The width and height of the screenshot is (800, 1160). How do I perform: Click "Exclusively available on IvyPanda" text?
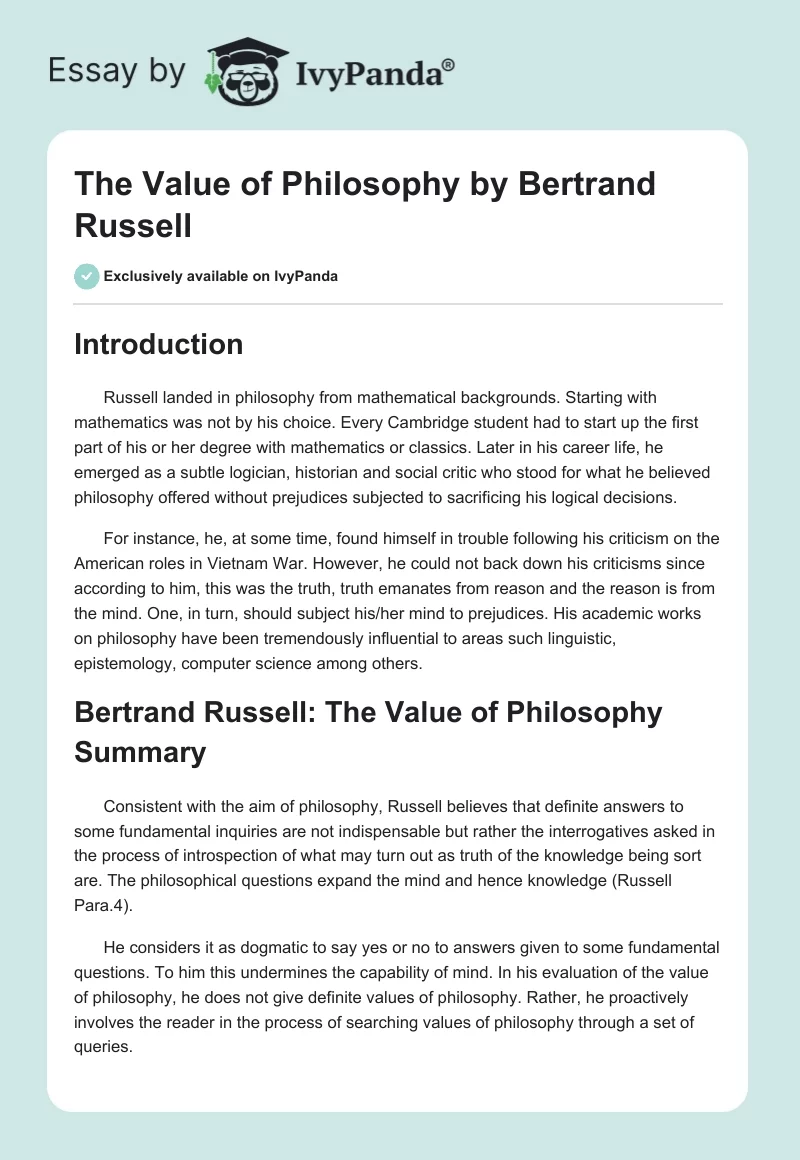223,276
